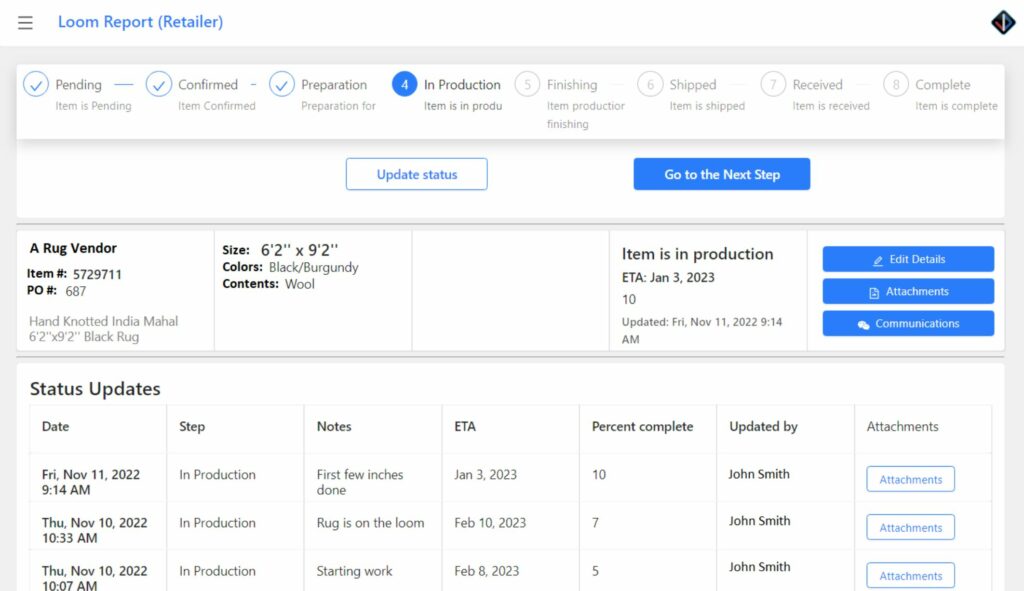1024x591 pixels.
Task: Click the Percent complete column header
Action: (x=643, y=426)
